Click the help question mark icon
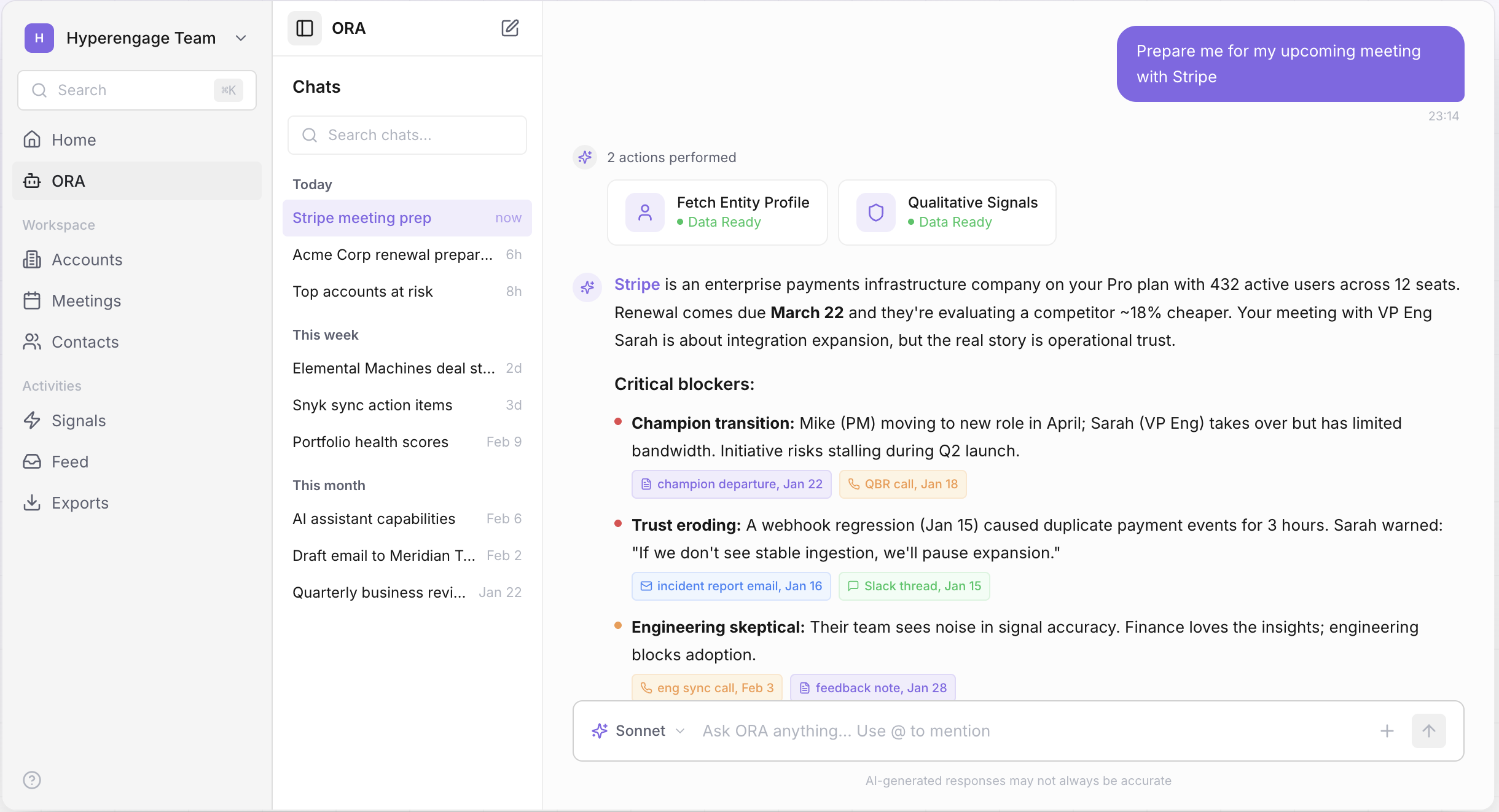 tap(32, 780)
